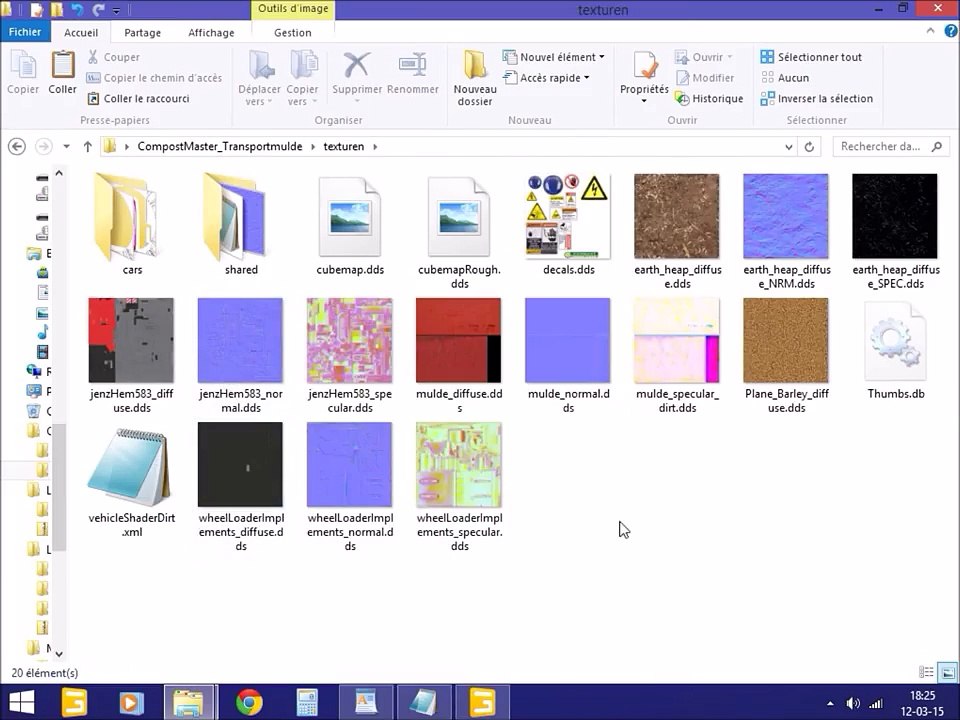
Task: Select the mulde_diffuse.dds red texture thumbnail
Action: 458,340
